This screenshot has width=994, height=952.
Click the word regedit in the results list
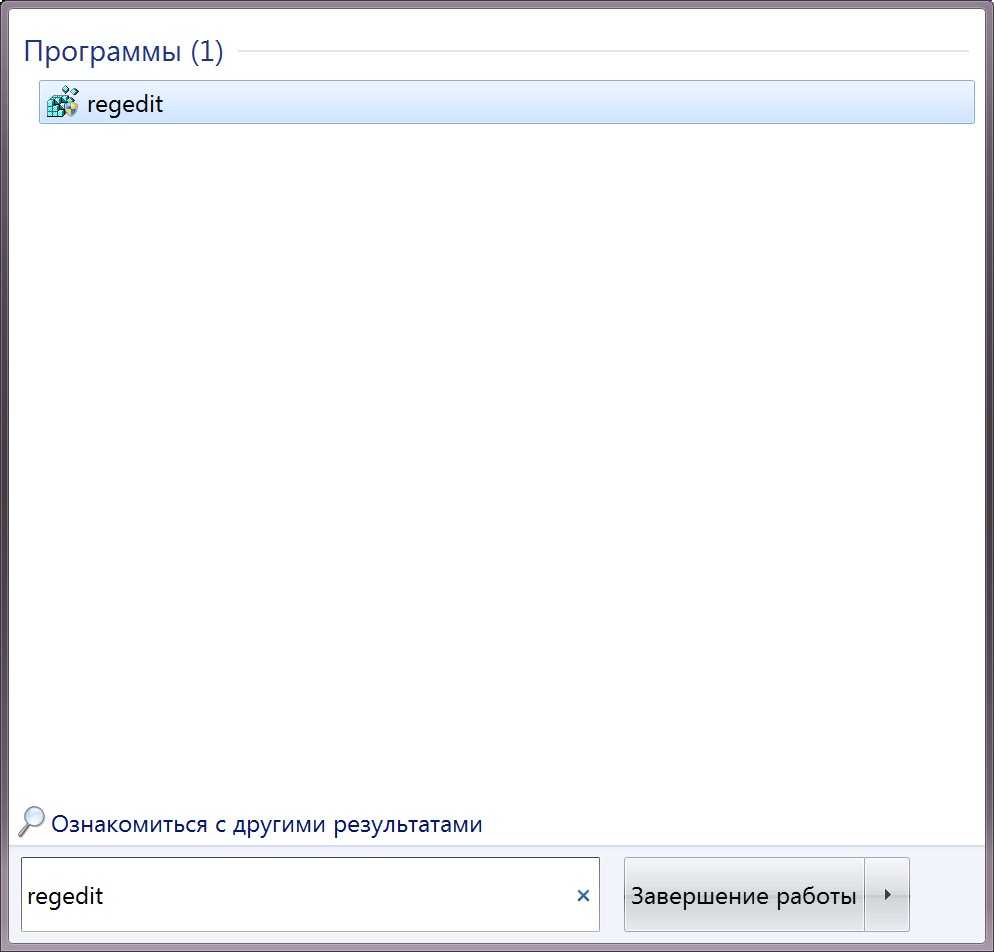(125, 104)
